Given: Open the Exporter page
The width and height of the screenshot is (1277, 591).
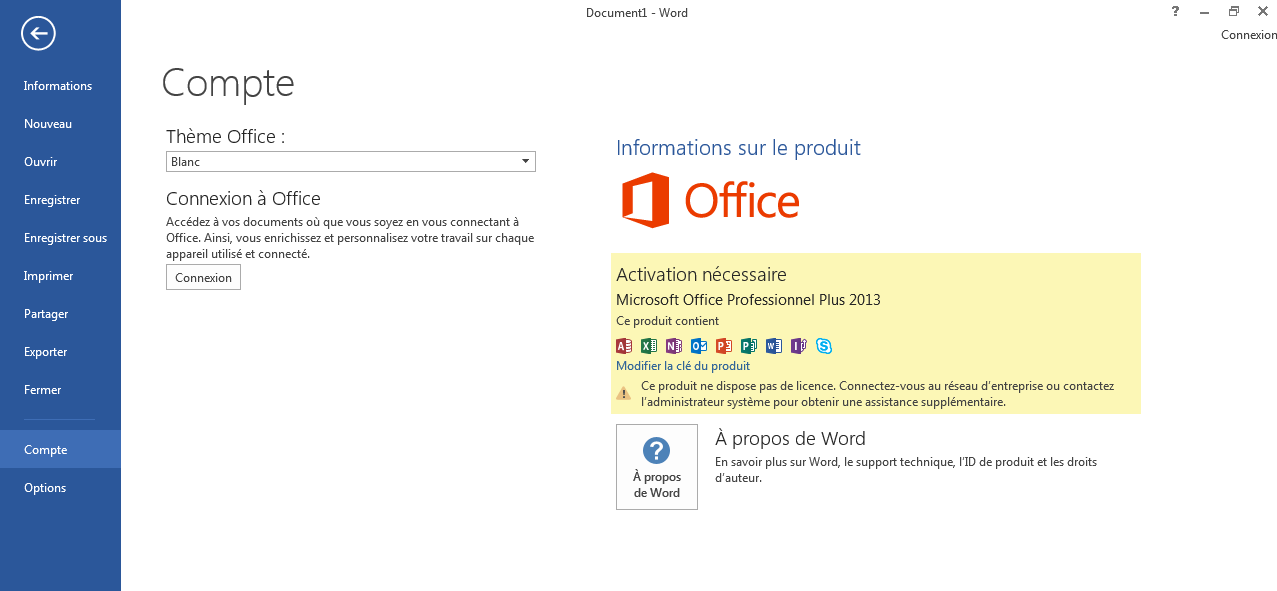Looking at the screenshot, I should (60, 352).
